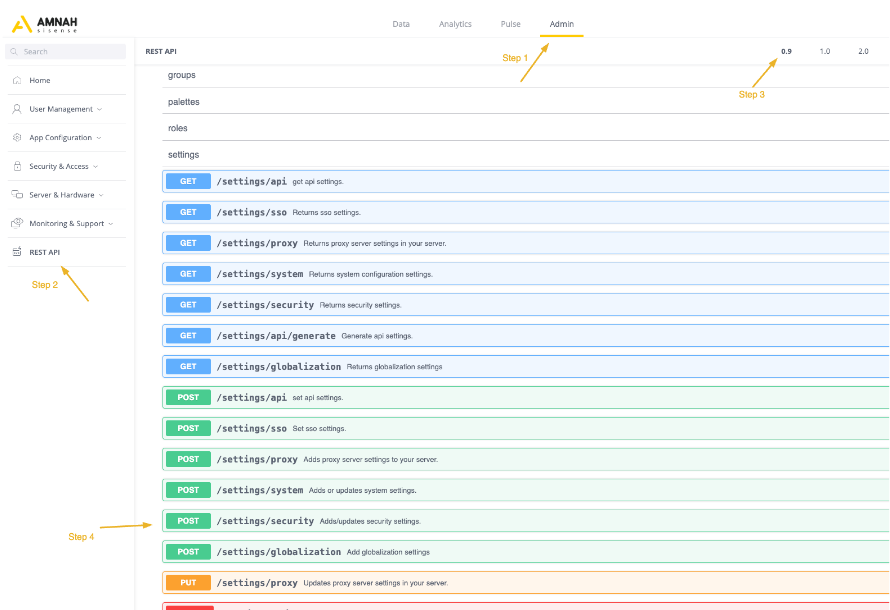Expand the Monitoring & Support chevron

click(111, 224)
